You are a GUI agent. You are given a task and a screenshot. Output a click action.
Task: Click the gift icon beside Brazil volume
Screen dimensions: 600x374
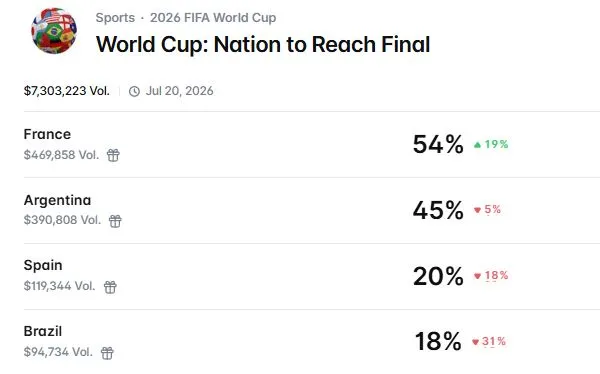(107, 353)
